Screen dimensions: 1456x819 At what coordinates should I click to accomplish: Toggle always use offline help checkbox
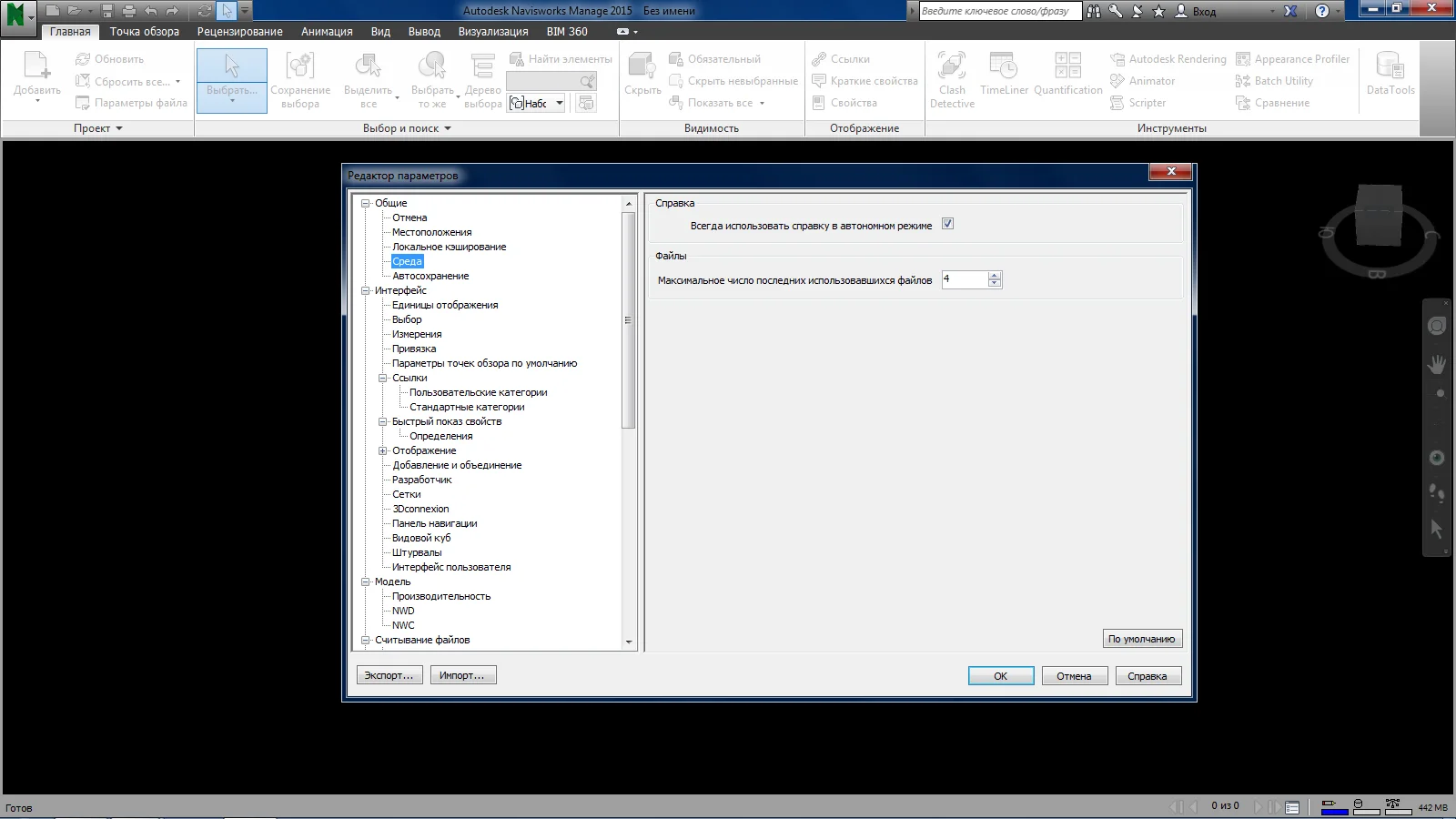[947, 224]
